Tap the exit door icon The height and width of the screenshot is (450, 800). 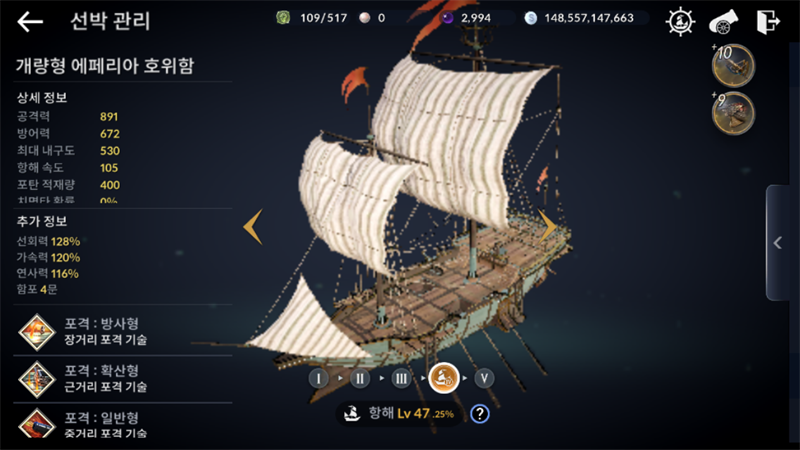[x=768, y=21]
